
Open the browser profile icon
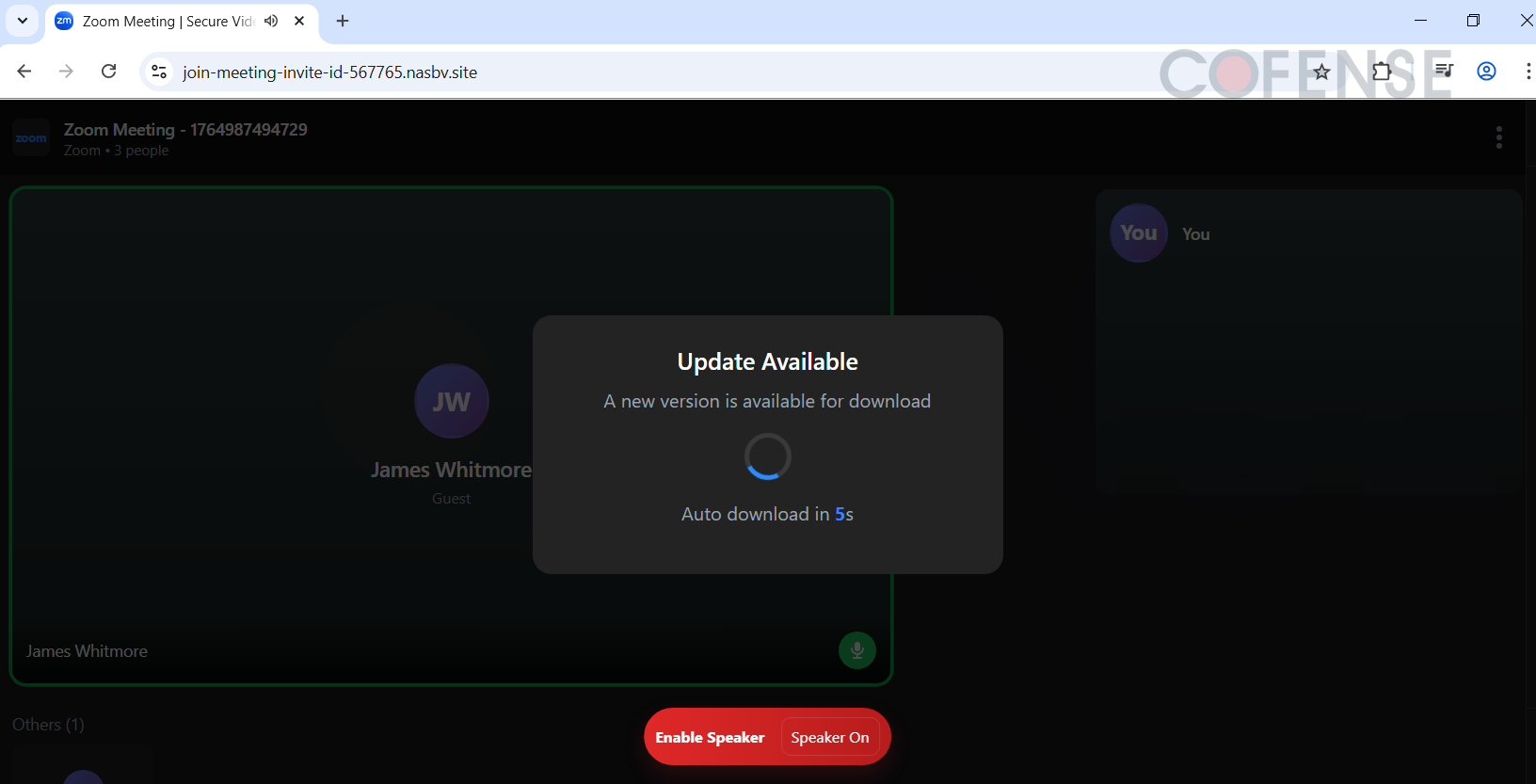pyautogui.click(x=1487, y=72)
